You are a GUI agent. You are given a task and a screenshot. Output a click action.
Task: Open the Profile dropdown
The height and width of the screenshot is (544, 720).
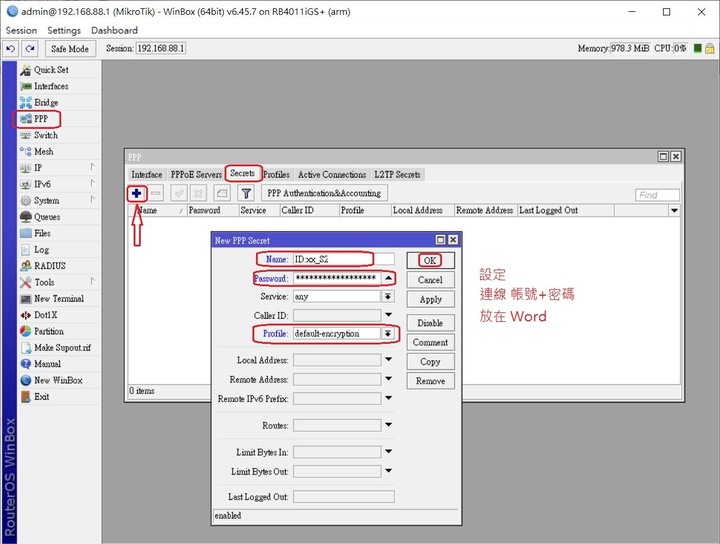(388, 333)
